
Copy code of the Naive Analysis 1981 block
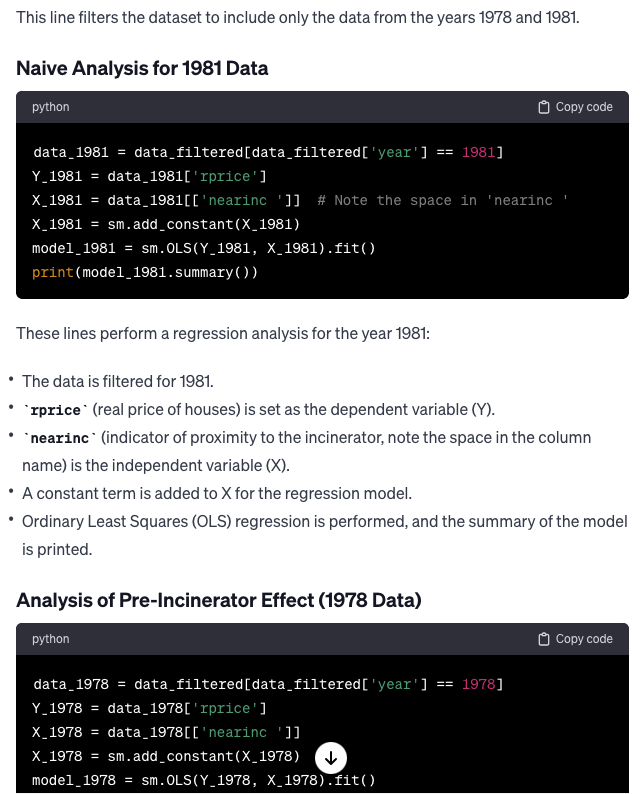[x=575, y=107]
